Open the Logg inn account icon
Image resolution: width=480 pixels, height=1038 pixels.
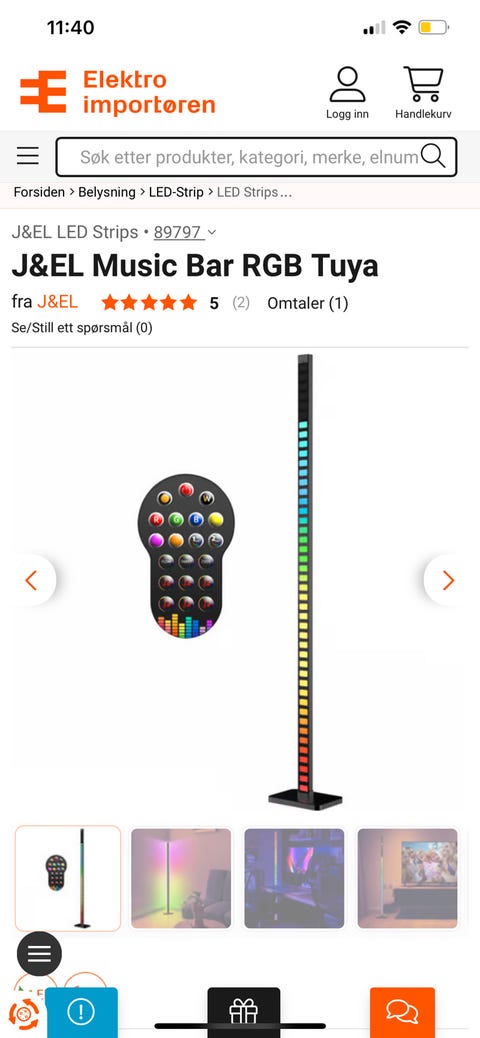pos(347,93)
